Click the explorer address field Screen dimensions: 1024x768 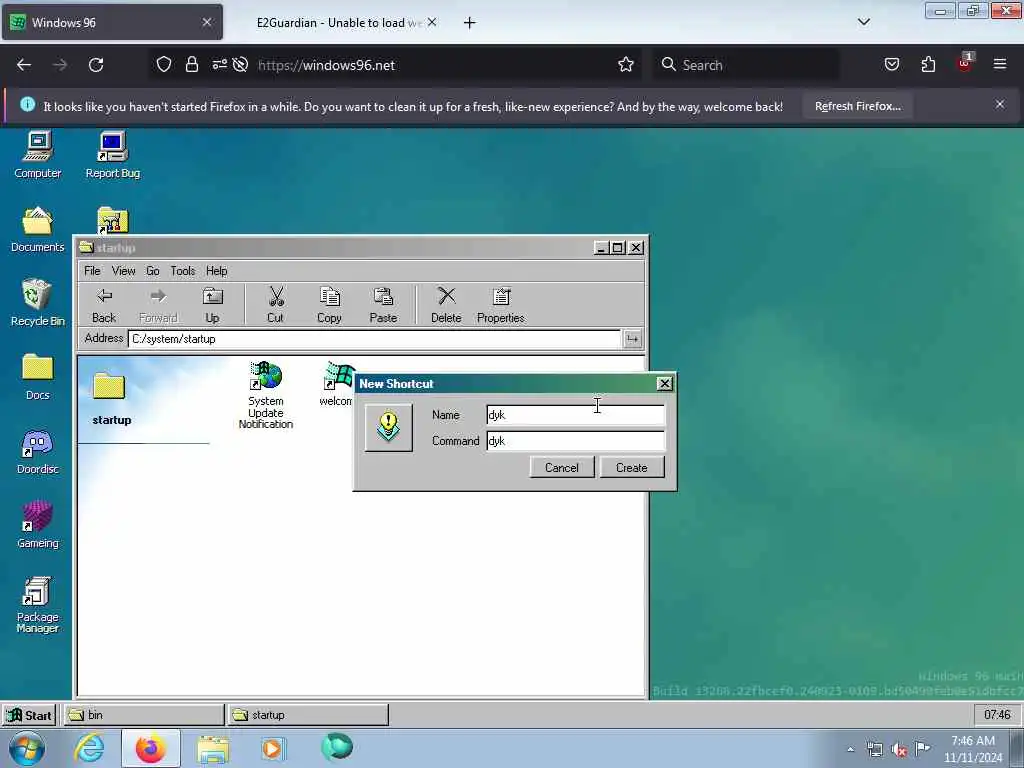coord(374,339)
